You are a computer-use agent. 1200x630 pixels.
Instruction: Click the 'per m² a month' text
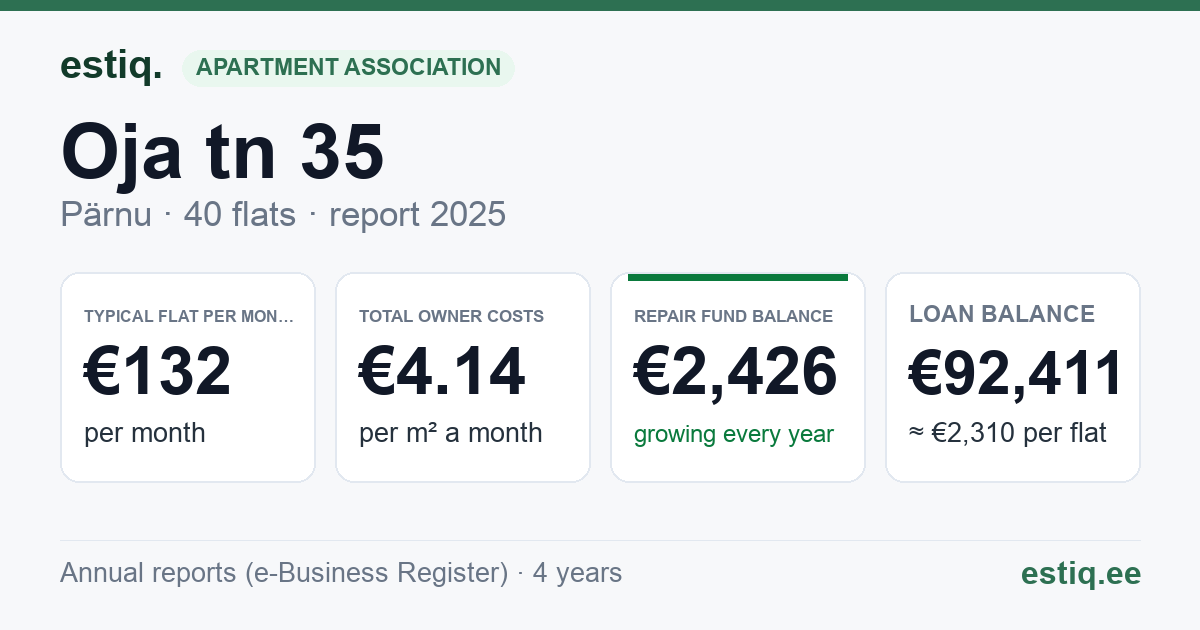[451, 433]
